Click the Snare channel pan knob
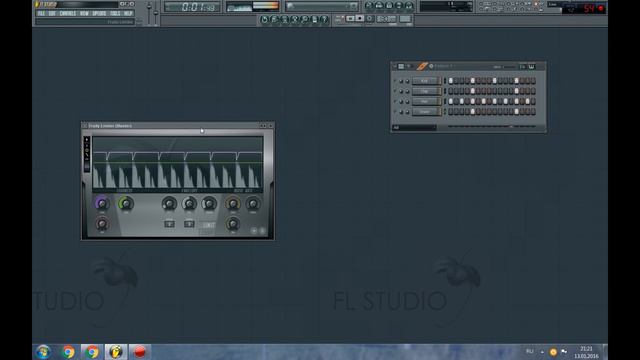640x360 pixels. tap(401, 112)
